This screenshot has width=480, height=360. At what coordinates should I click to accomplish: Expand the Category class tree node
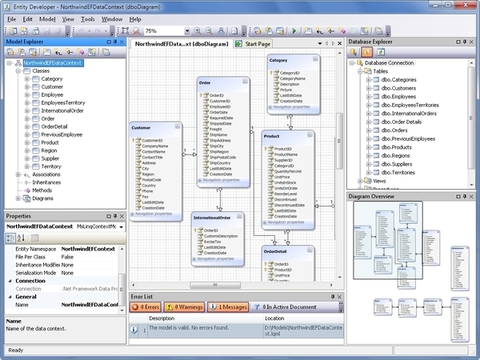[27, 79]
